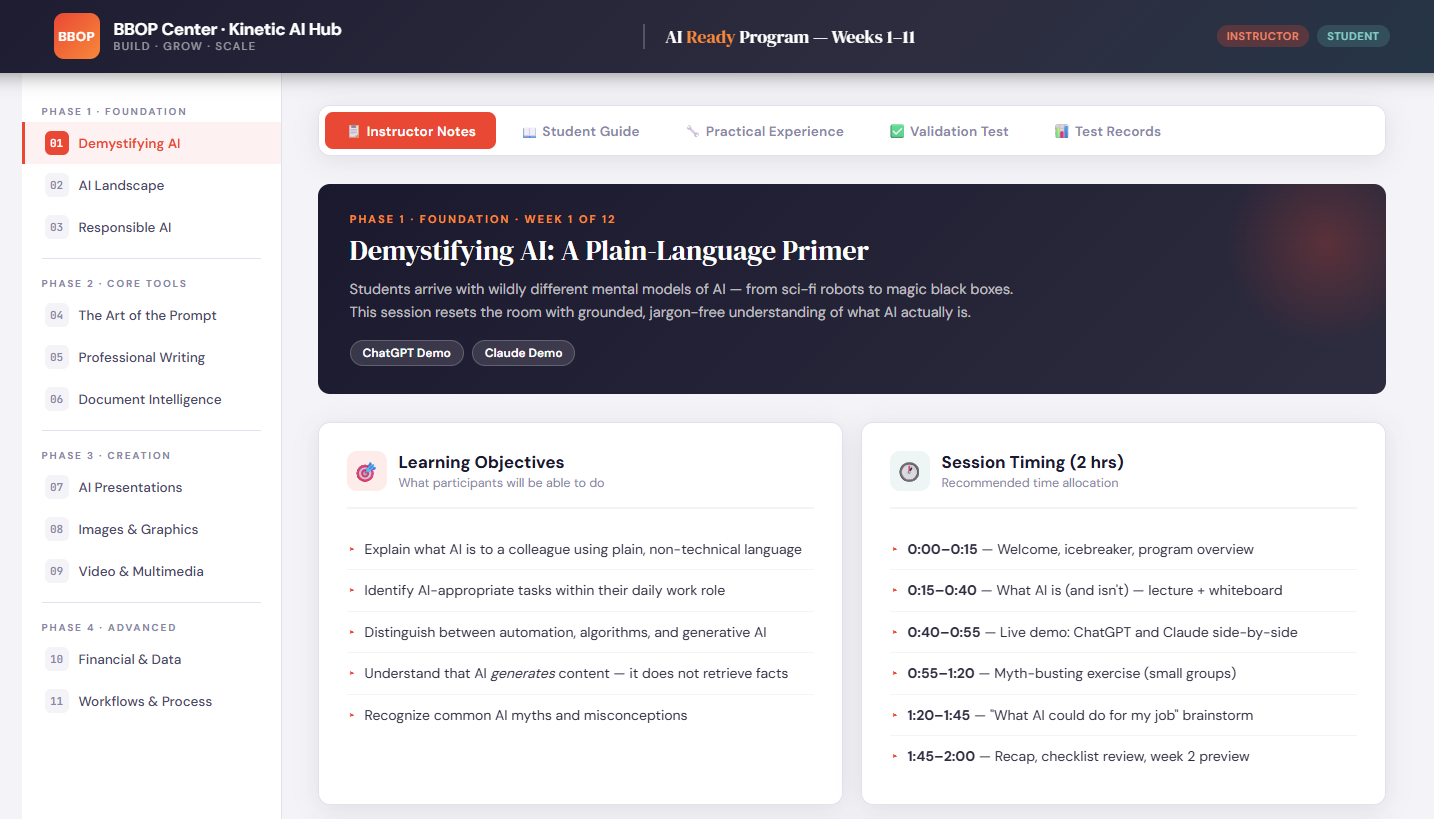Click the Learning Objectives heading
The width and height of the screenshot is (1434, 819).
point(481,462)
